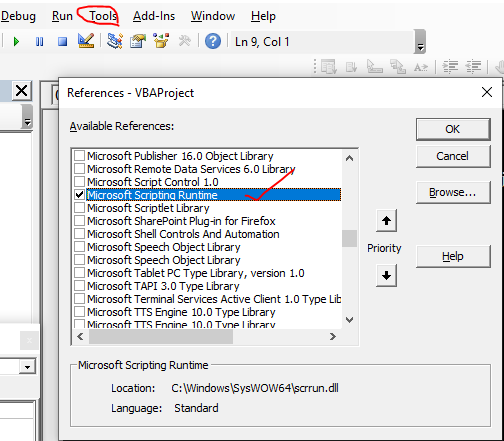Click the Browse... button
The height and width of the screenshot is (441, 504).
pos(453,192)
